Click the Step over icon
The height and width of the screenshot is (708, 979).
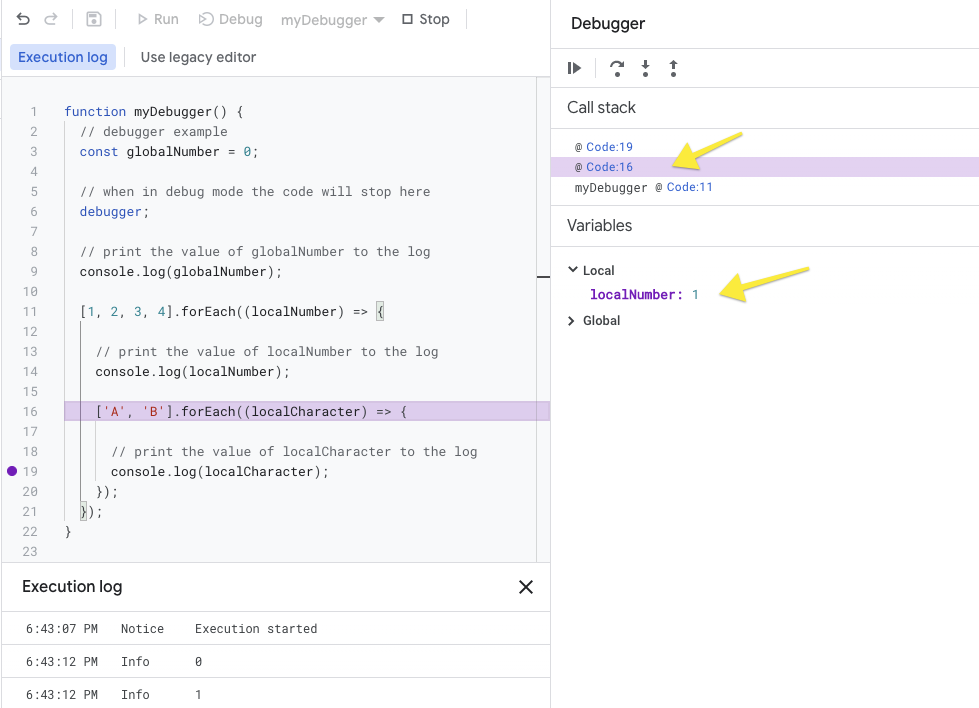pos(617,68)
